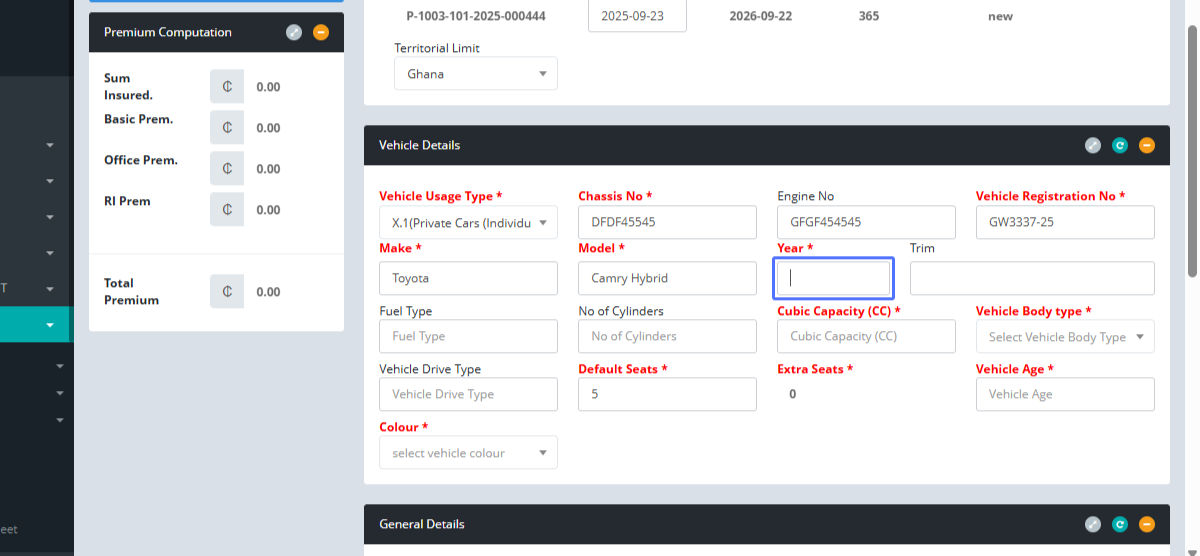Click the policy start date field 2025-09-23

pyautogui.click(x=637, y=16)
